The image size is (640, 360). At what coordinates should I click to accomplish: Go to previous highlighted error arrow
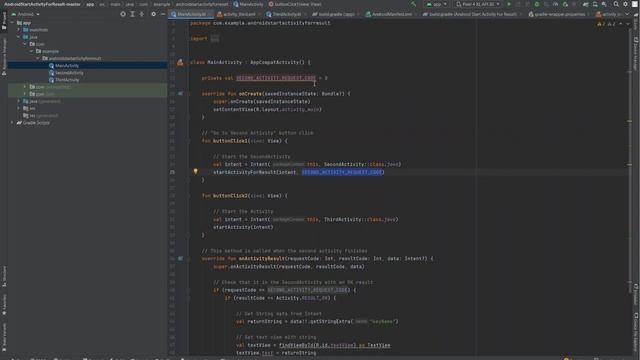tap(620, 24)
